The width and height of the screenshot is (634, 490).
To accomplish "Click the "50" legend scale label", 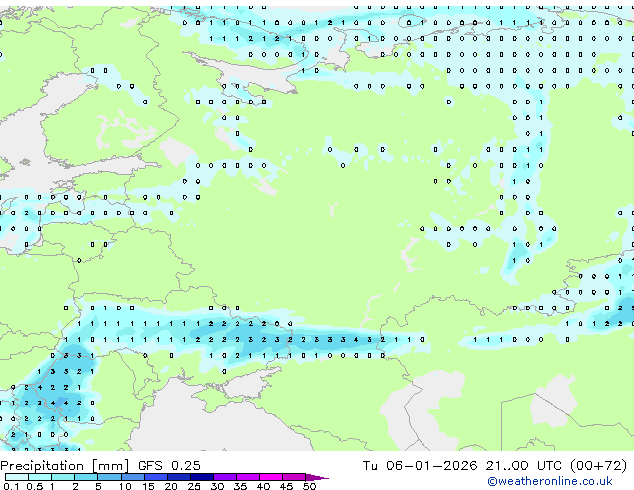I will pyautogui.click(x=310, y=486).
